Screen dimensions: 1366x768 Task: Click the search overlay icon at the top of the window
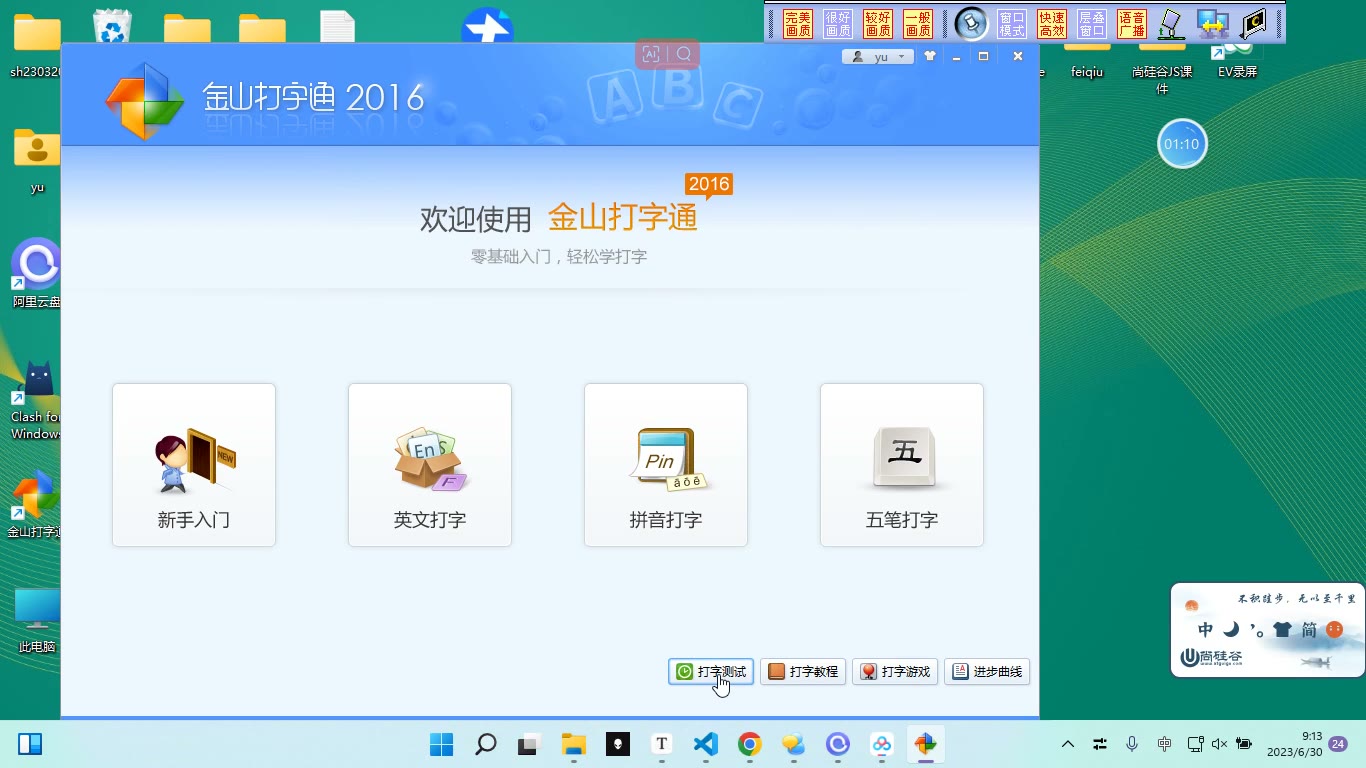pos(684,54)
